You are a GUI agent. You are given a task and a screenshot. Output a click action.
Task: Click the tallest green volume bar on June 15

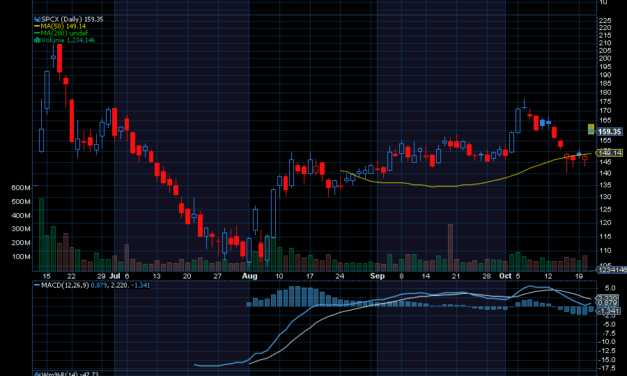pos(41,234)
